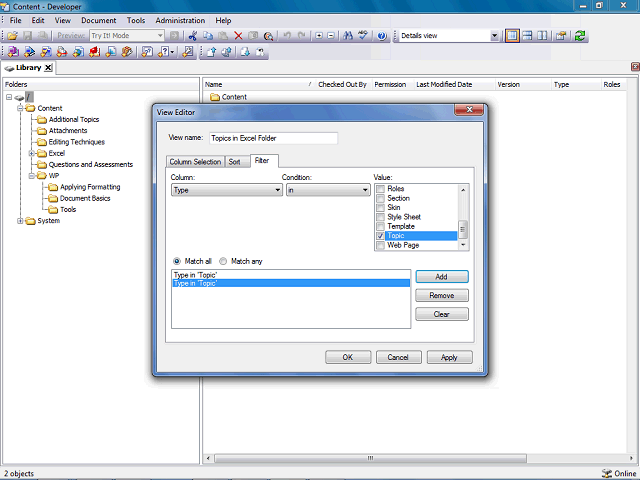Open the Column dropdown showing Type
The width and height of the screenshot is (640, 480).
(x=227, y=190)
